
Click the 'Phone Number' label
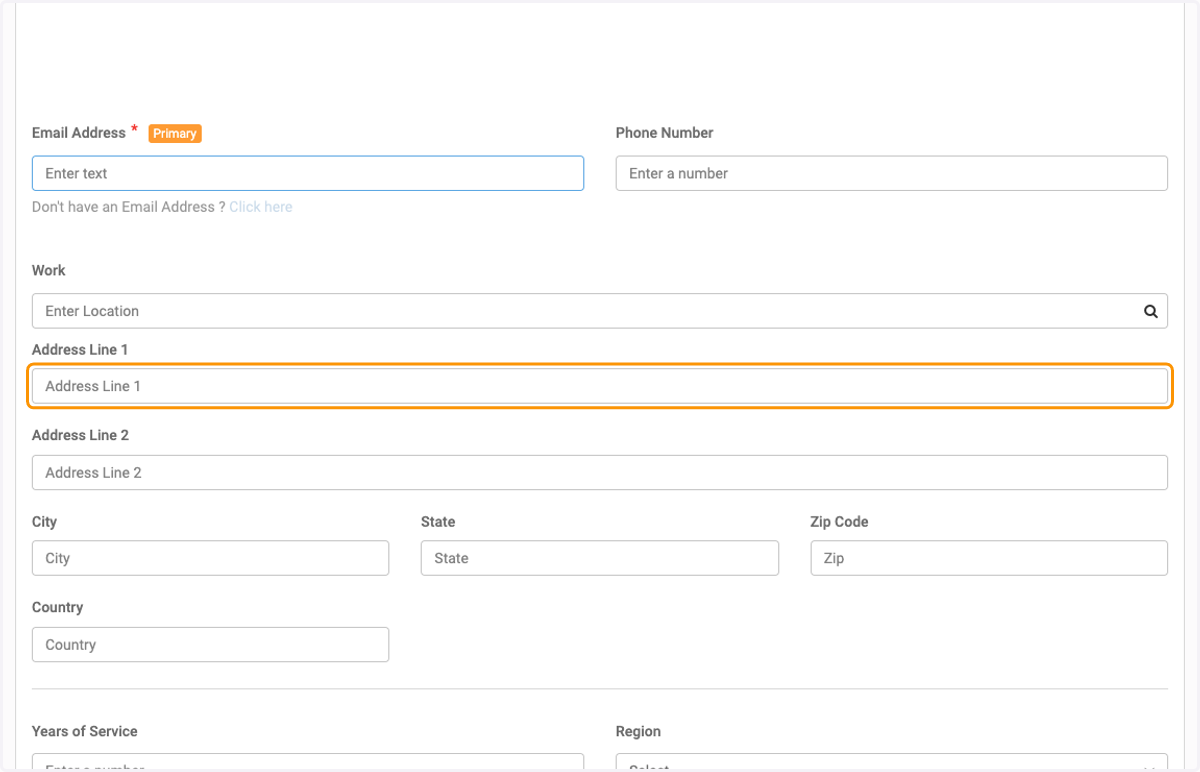[664, 132]
